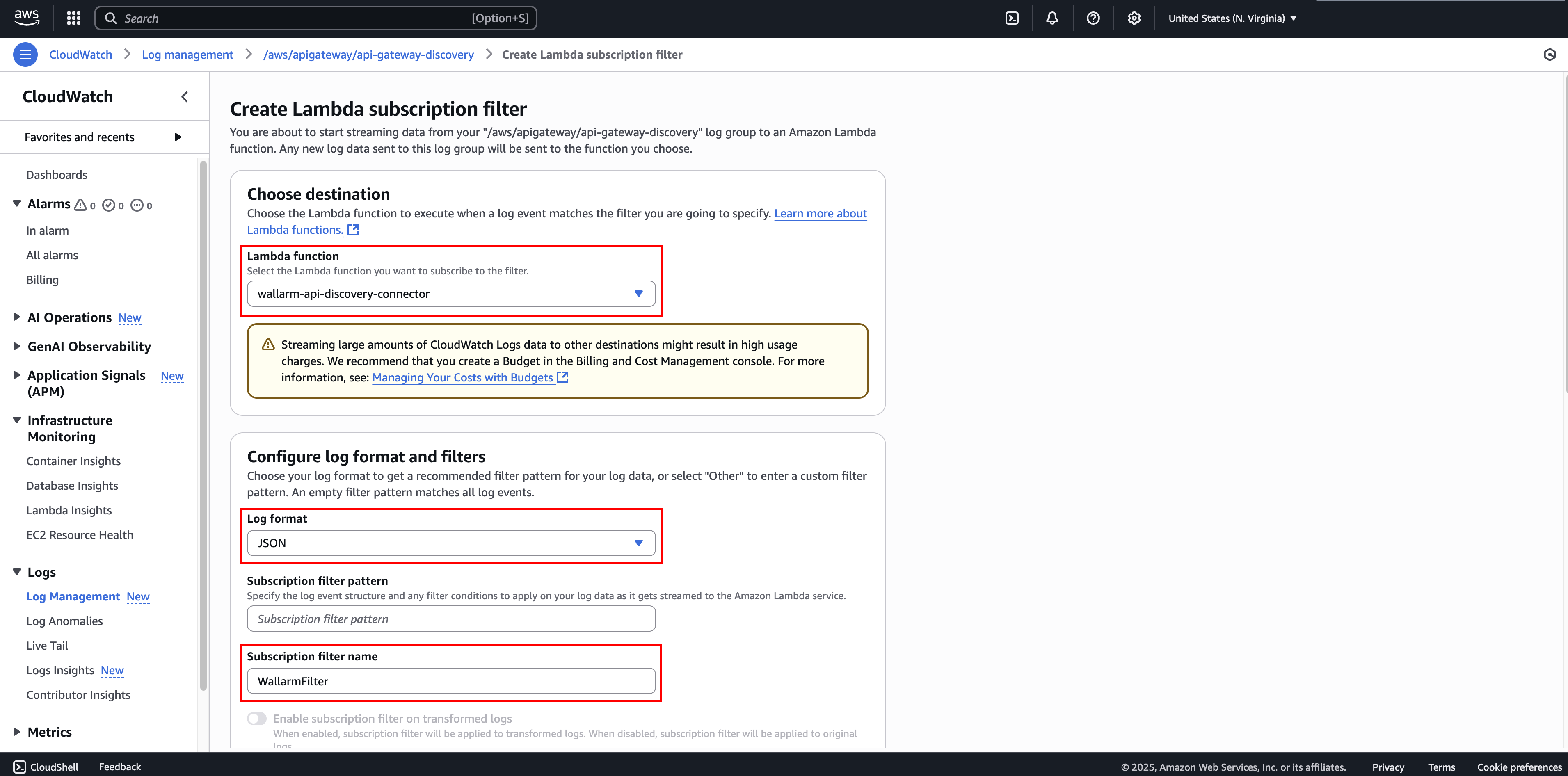Open the help menu
1568x776 pixels.
pos(1093,18)
